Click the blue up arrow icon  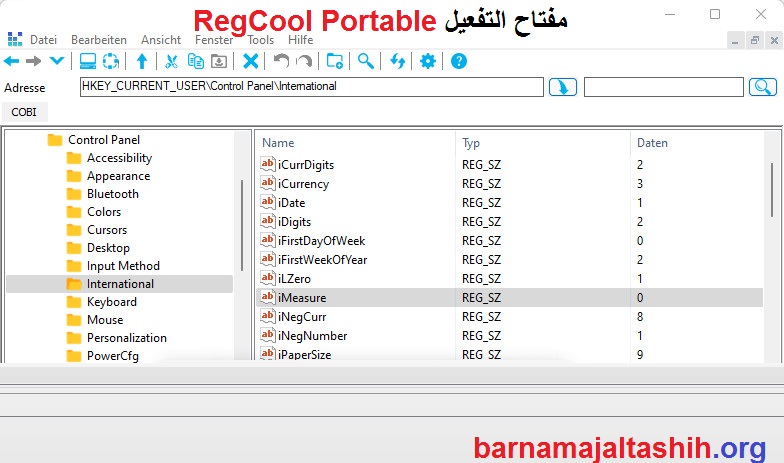pos(142,62)
